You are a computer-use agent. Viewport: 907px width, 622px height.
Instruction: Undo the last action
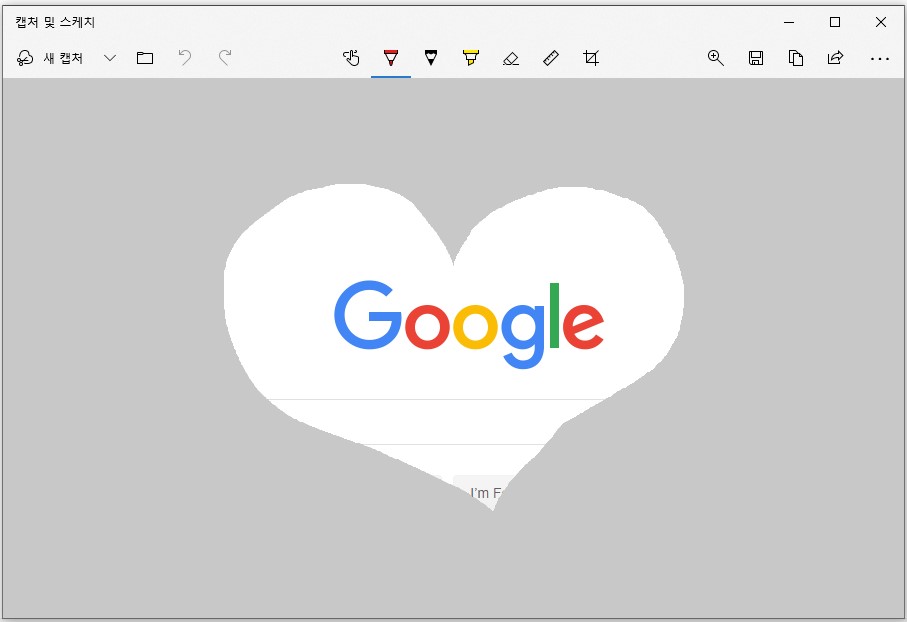185,58
